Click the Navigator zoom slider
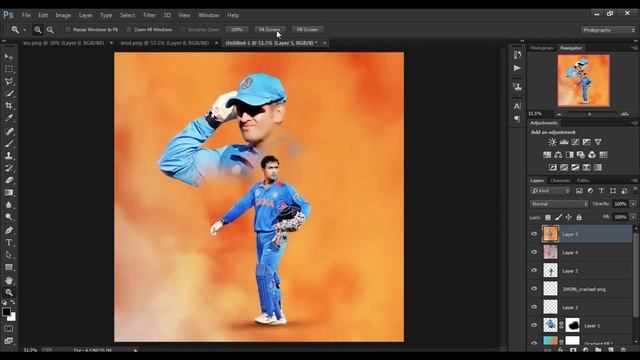The image size is (640, 360). click(590, 114)
